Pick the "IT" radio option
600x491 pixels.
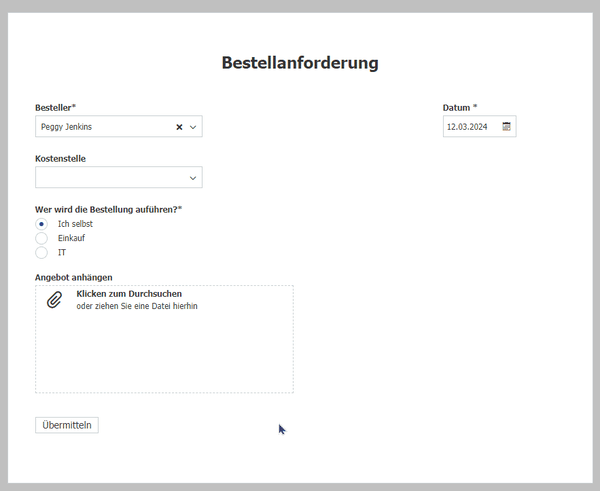pyautogui.click(x=41, y=253)
